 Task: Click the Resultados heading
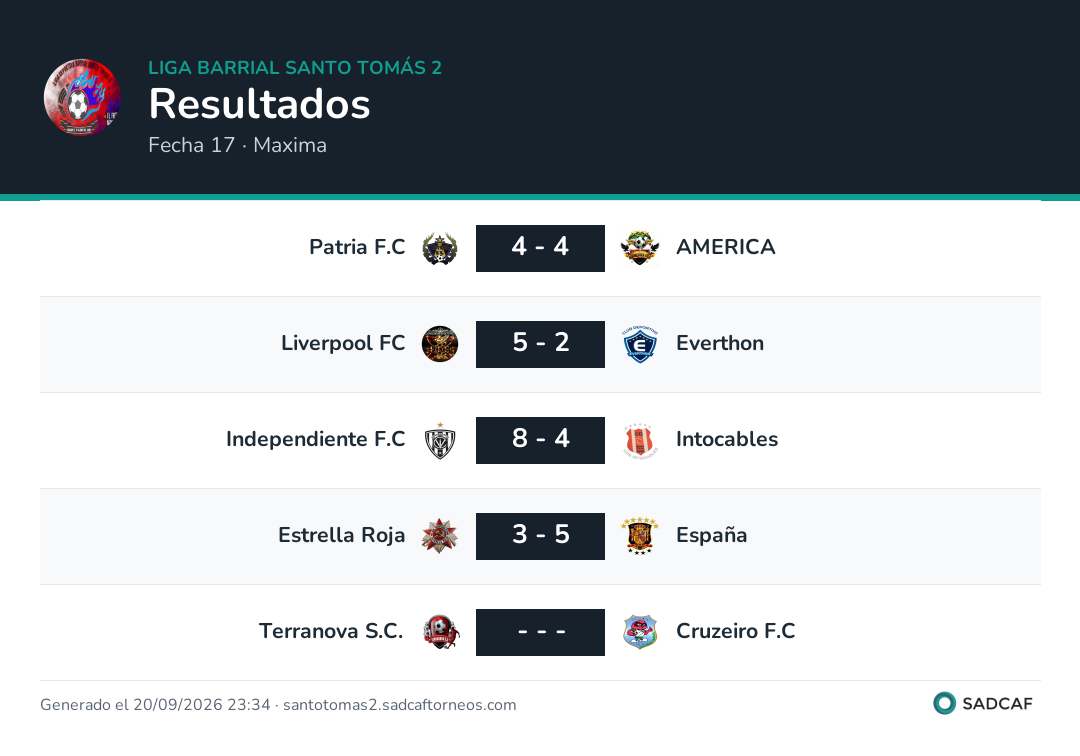260,104
